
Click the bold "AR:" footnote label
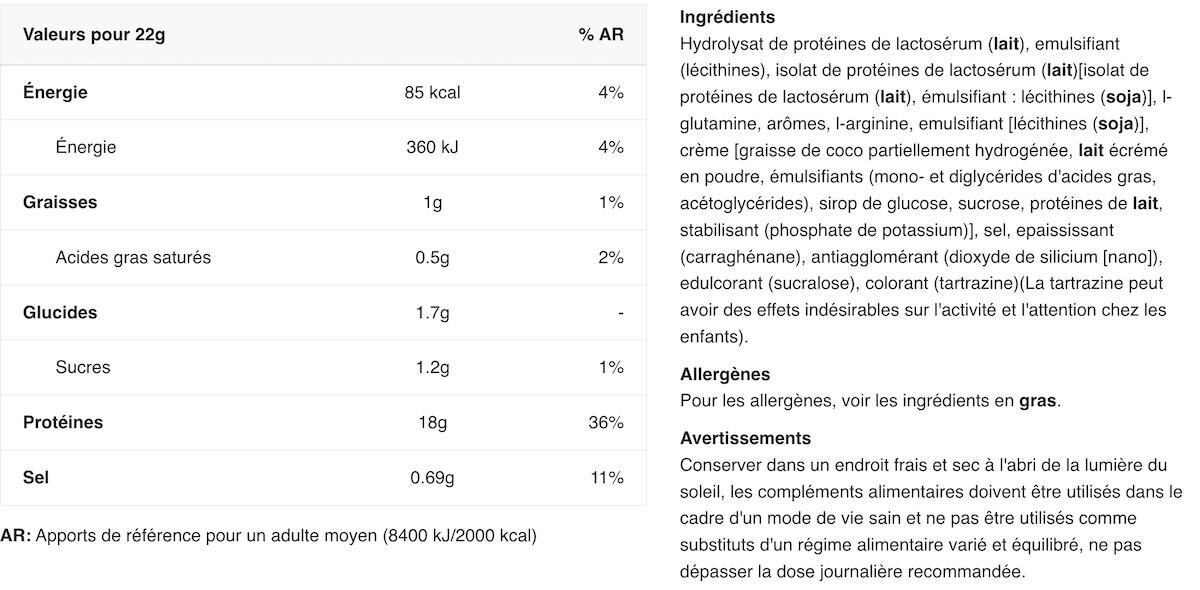pyautogui.click(x=16, y=535)
